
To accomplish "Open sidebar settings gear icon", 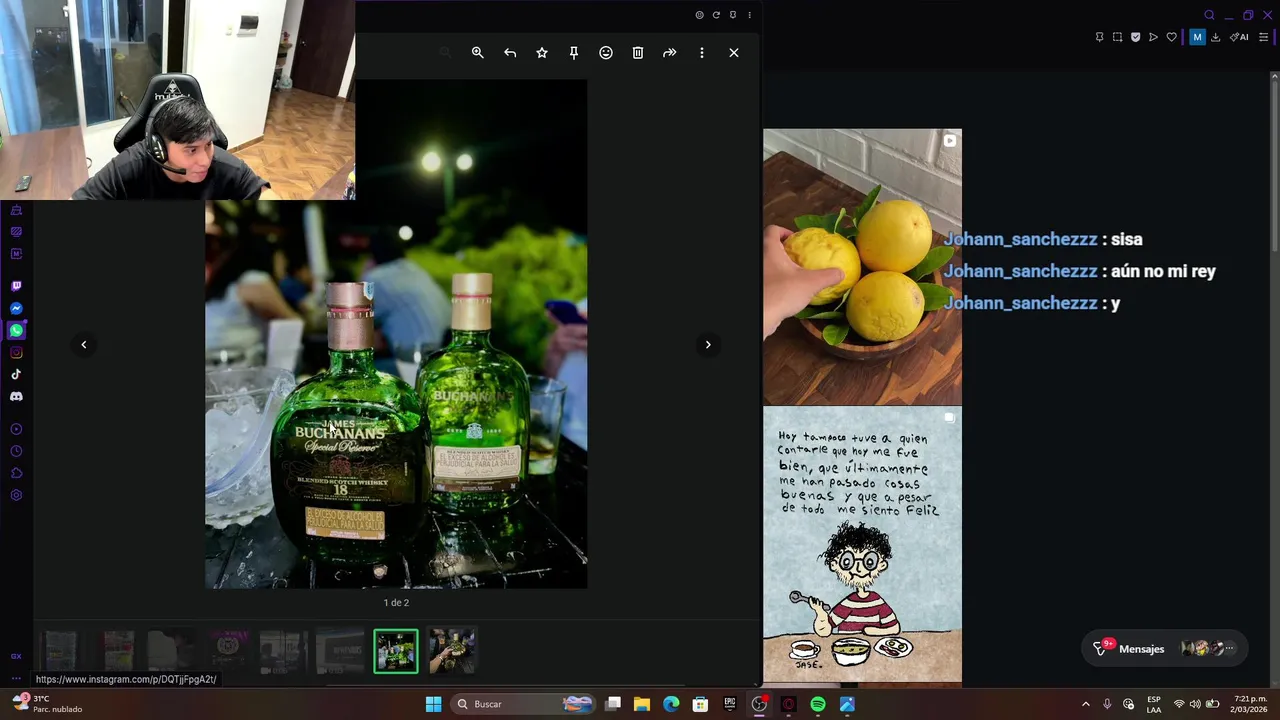I will (16, 495).
